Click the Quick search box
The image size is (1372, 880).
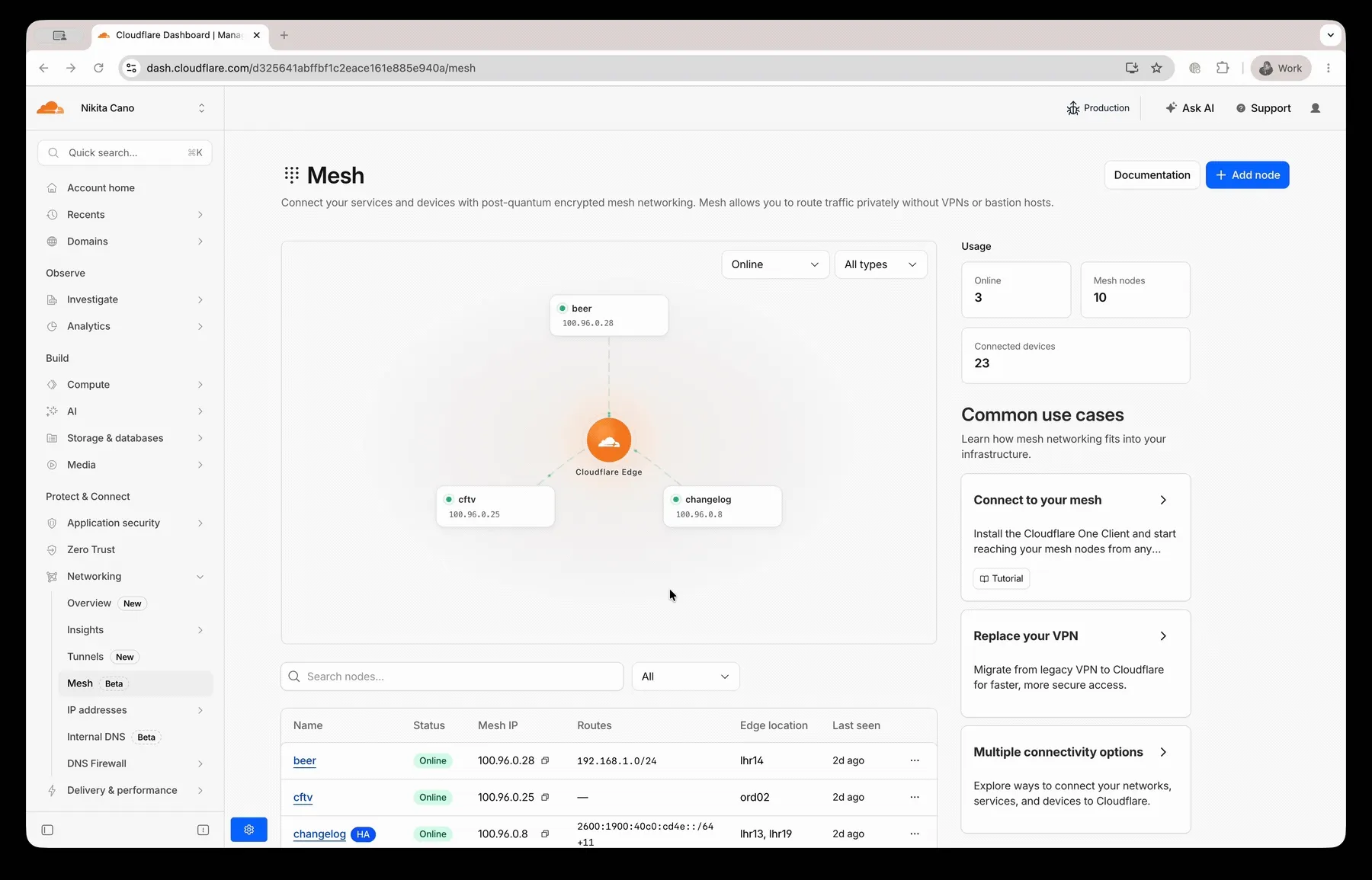click(x=125, y=153)
